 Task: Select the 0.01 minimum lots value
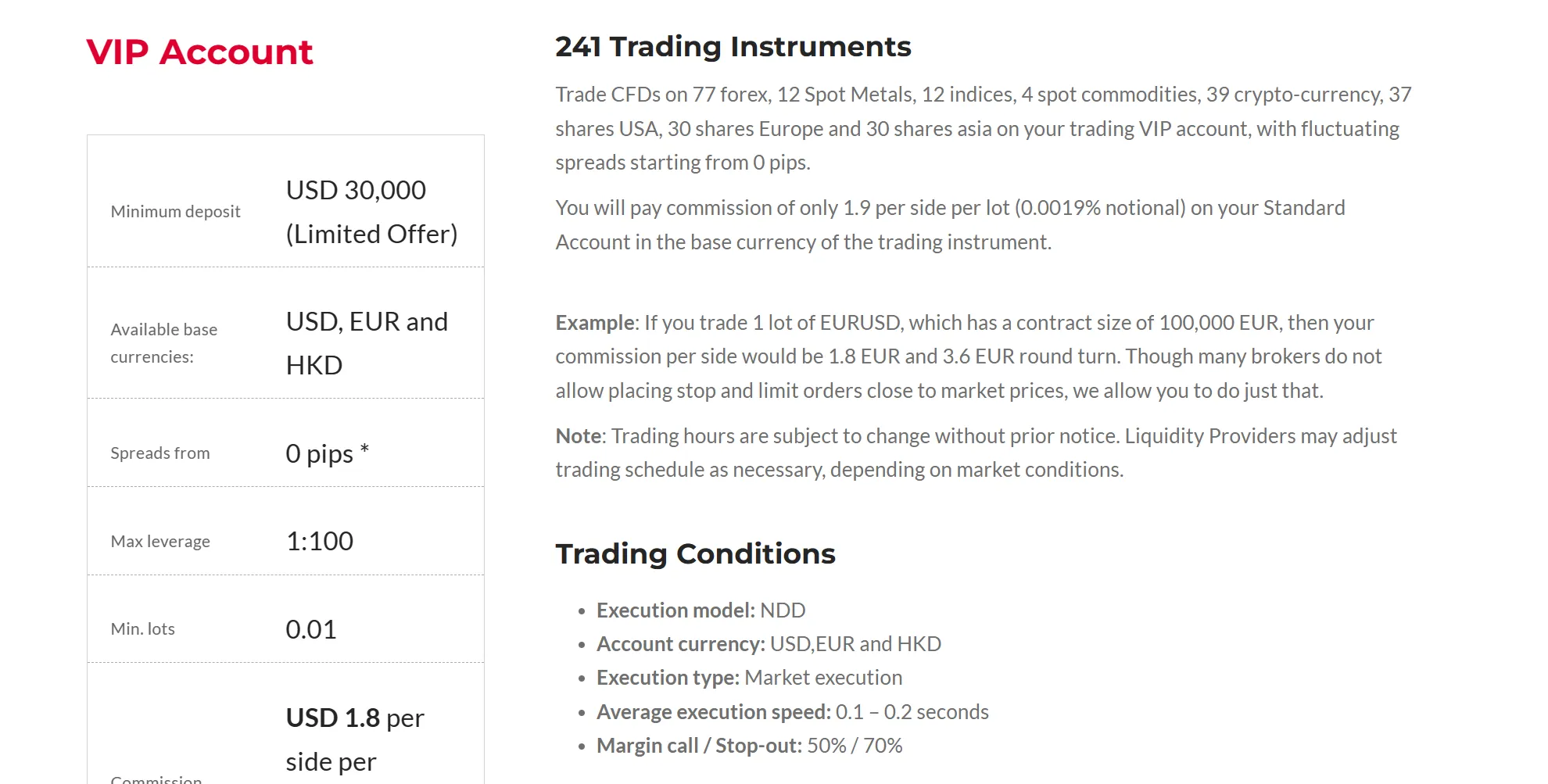(311, 629)
